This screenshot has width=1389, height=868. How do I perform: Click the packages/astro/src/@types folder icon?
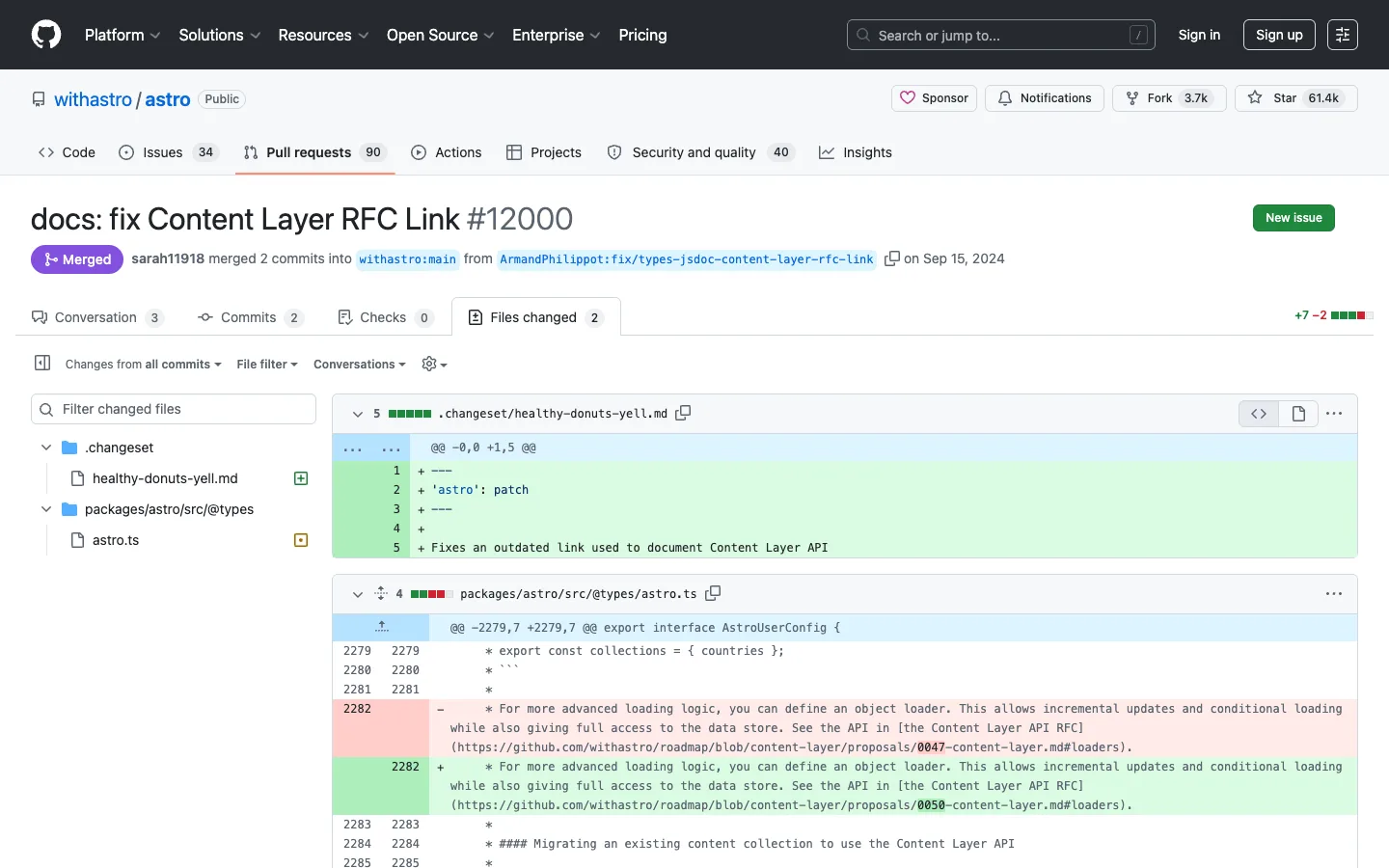(69, 509)
